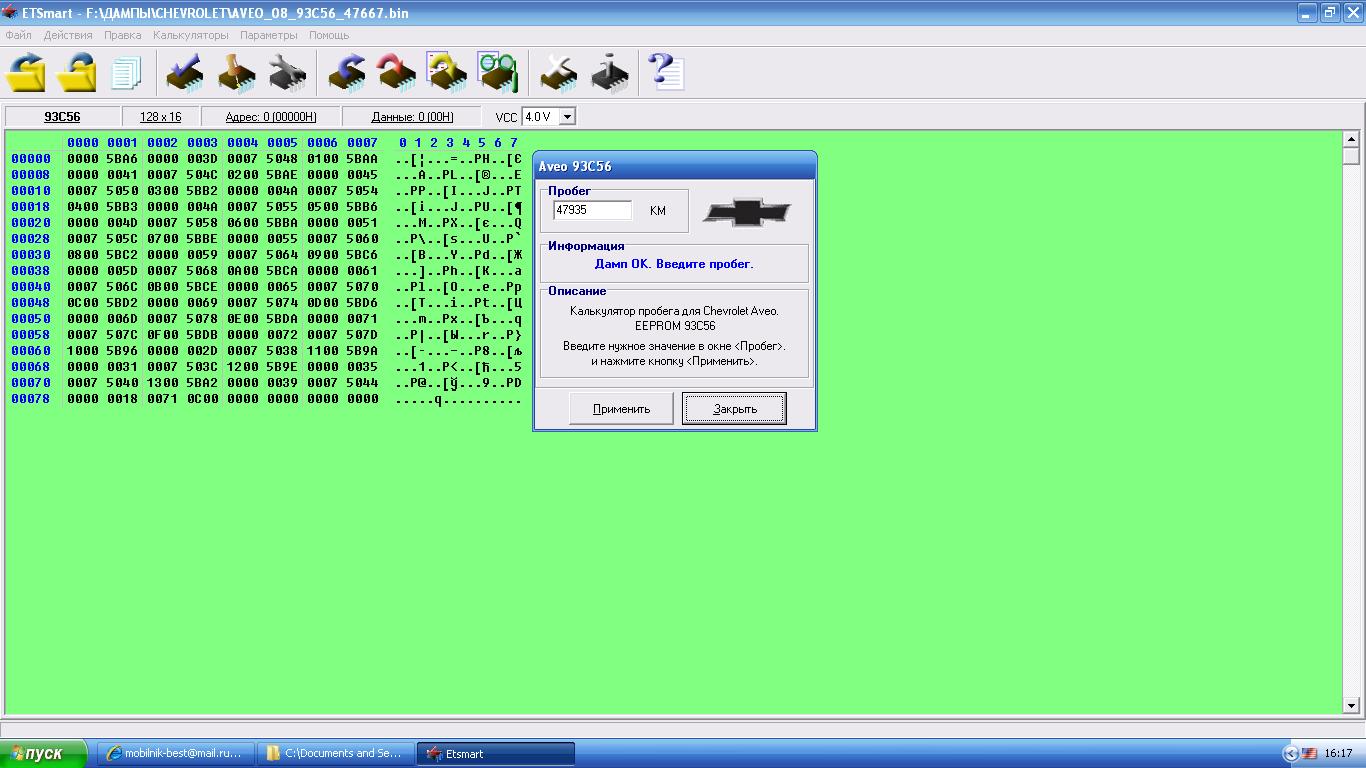Click the Адрес: 0 (00000H) field
The width and height of the screenshot is (1366, 768).
coord(271,117)
